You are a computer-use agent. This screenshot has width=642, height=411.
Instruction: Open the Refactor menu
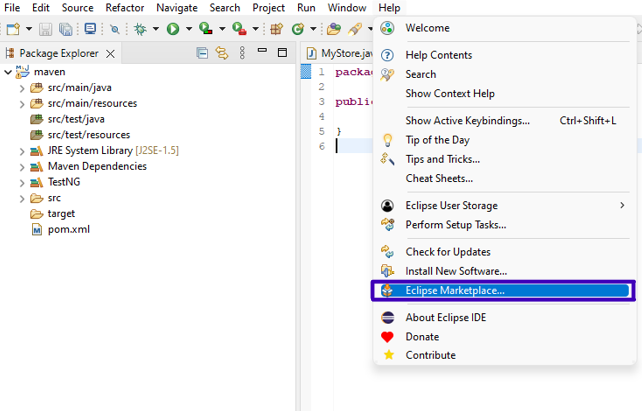click(124, 8)
